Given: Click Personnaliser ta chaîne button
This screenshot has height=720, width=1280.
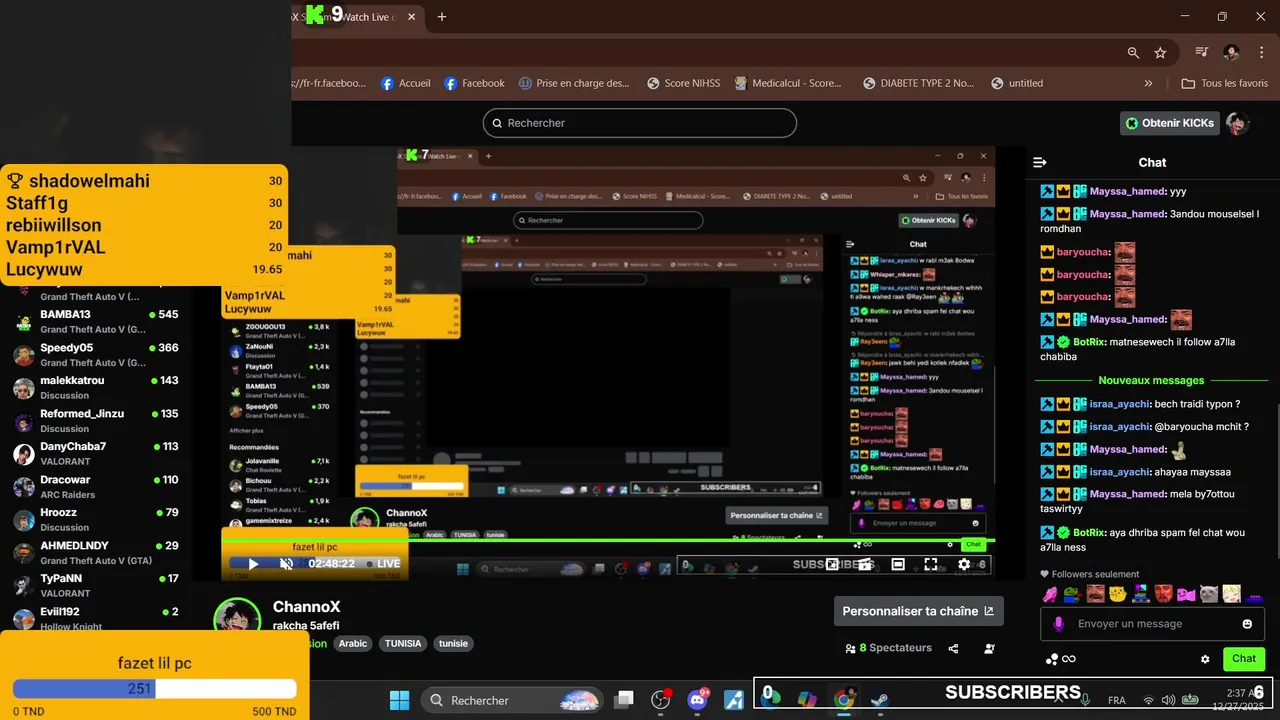Looking at the screenshot, I should pos(918,611).
